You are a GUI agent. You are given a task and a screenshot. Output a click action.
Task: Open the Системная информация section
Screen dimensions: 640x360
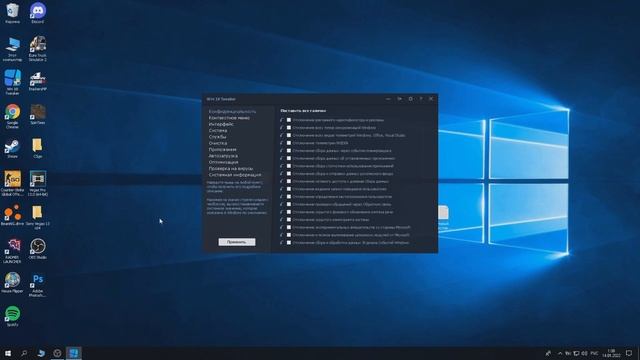[235, 175]
